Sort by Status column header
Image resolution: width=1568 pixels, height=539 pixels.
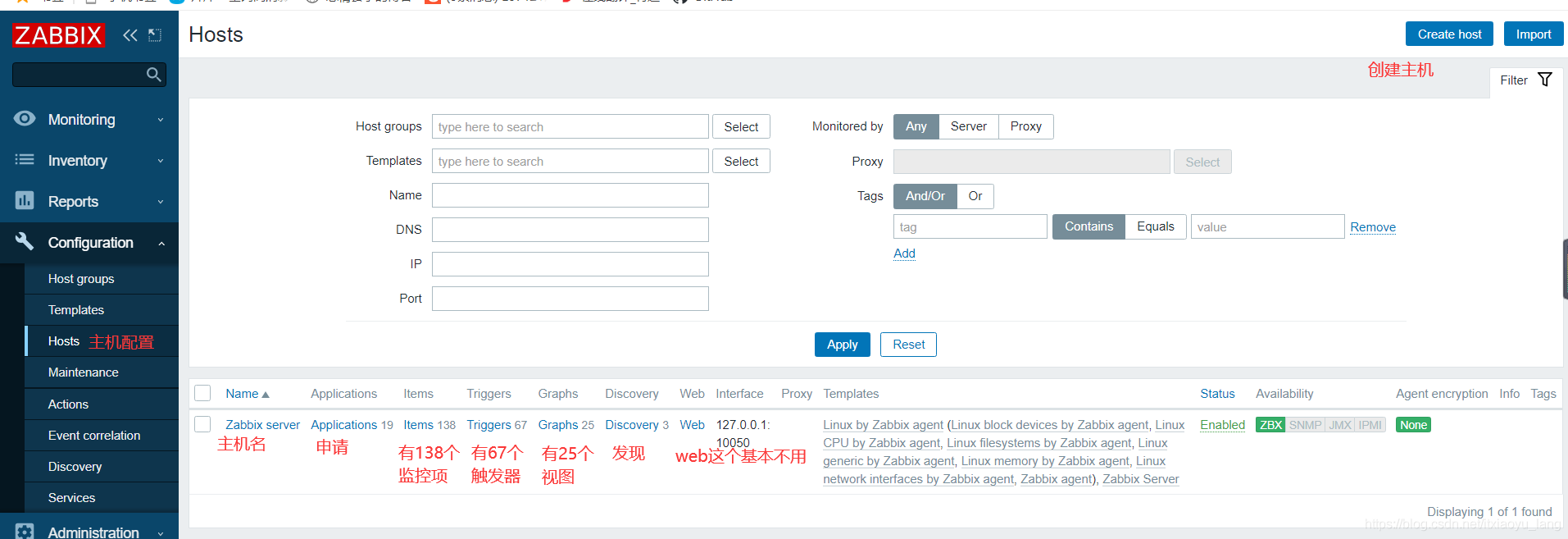(1217, 394)
